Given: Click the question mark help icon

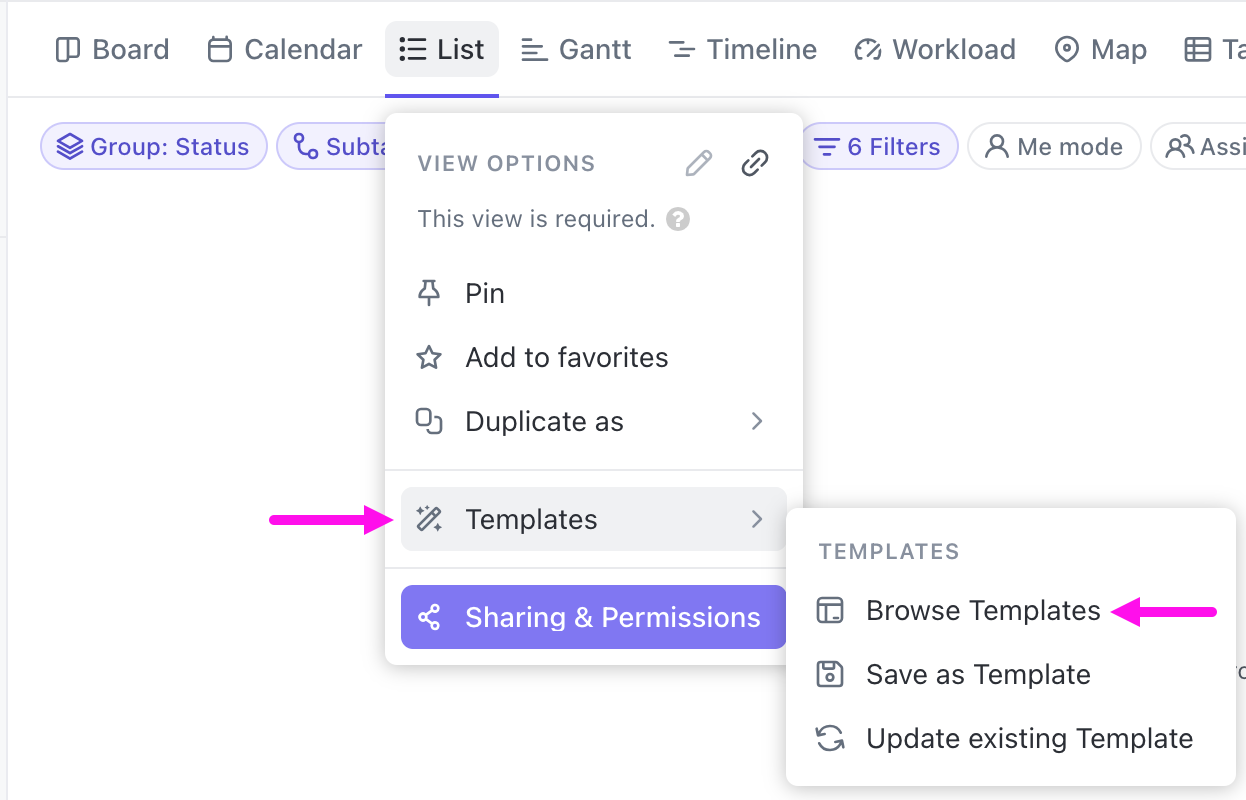Looking at the screenshot, I should [x=678, y=219].
